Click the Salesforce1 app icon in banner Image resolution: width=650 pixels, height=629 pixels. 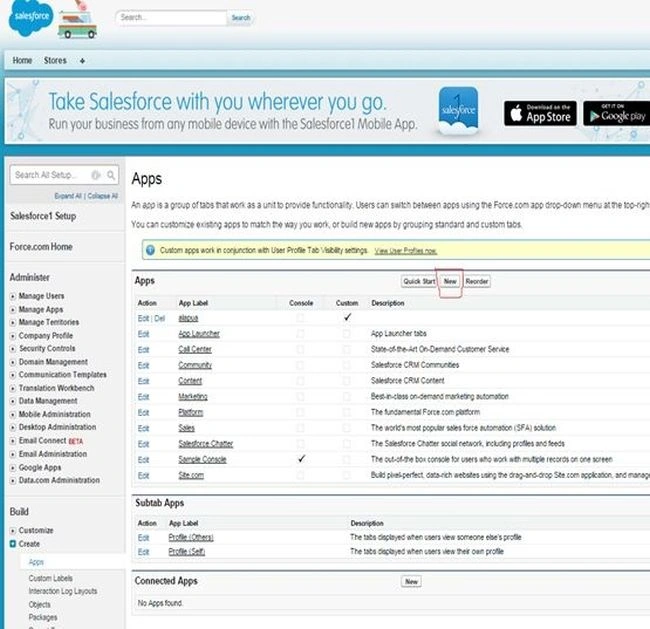[458, 110]
